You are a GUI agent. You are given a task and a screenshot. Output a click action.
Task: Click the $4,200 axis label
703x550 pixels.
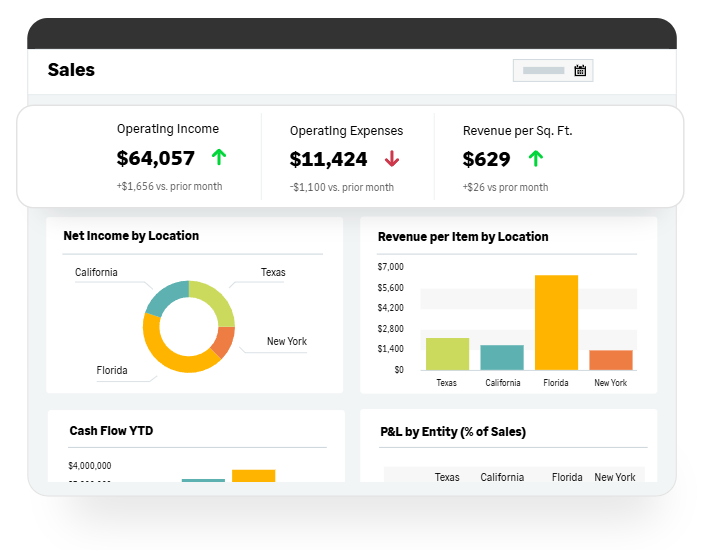pyautogui.click(x=391, y=308)
